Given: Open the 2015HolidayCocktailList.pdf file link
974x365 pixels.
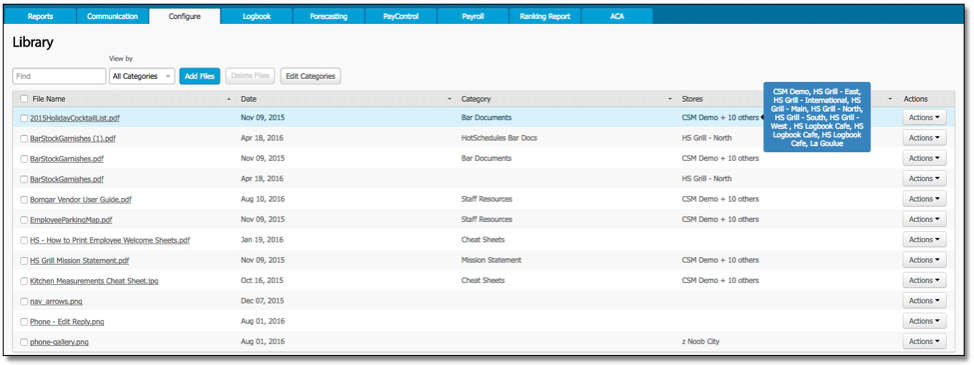Looking at the screenshot, I should point(75,118).
